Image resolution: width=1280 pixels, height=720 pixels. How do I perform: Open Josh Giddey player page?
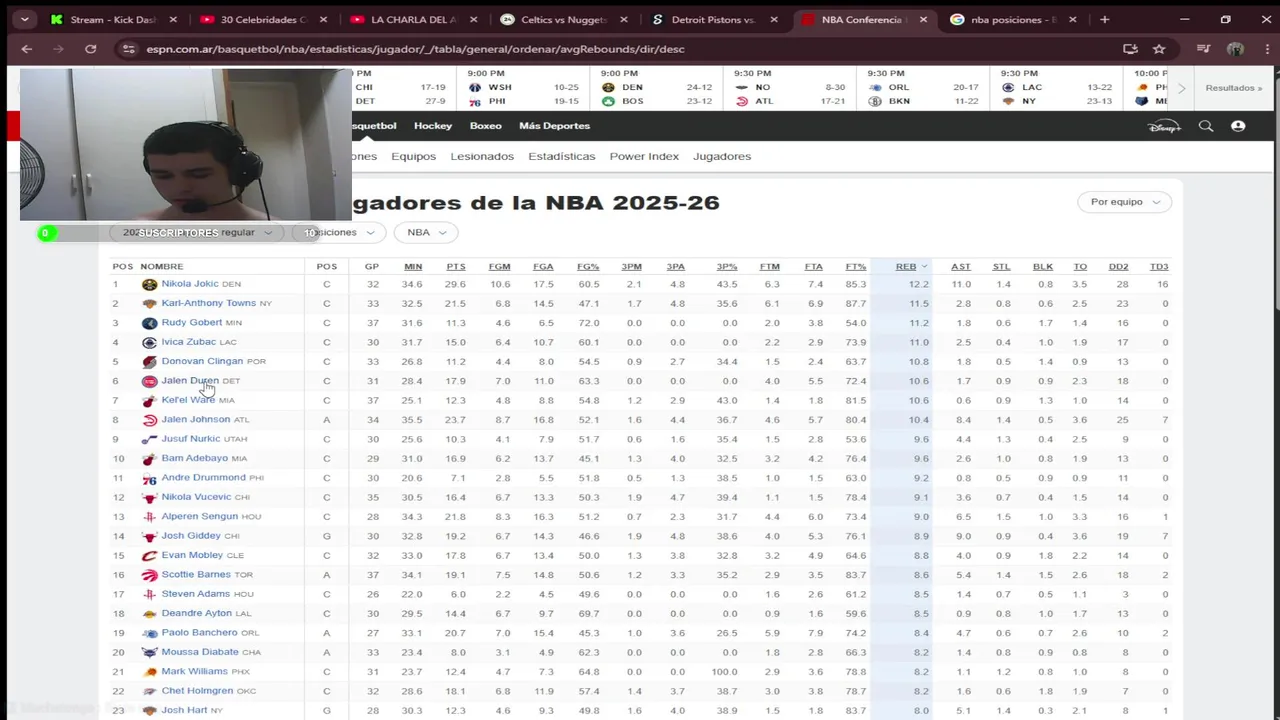click(191, 536)
